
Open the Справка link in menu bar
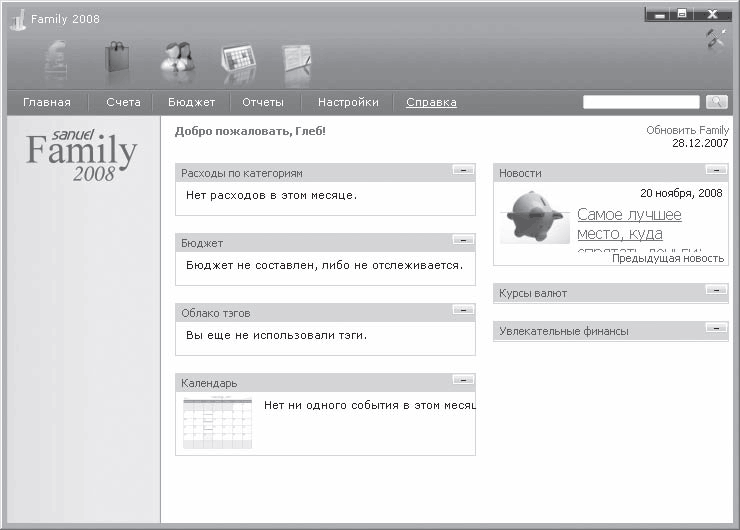(x=431, y=102)
